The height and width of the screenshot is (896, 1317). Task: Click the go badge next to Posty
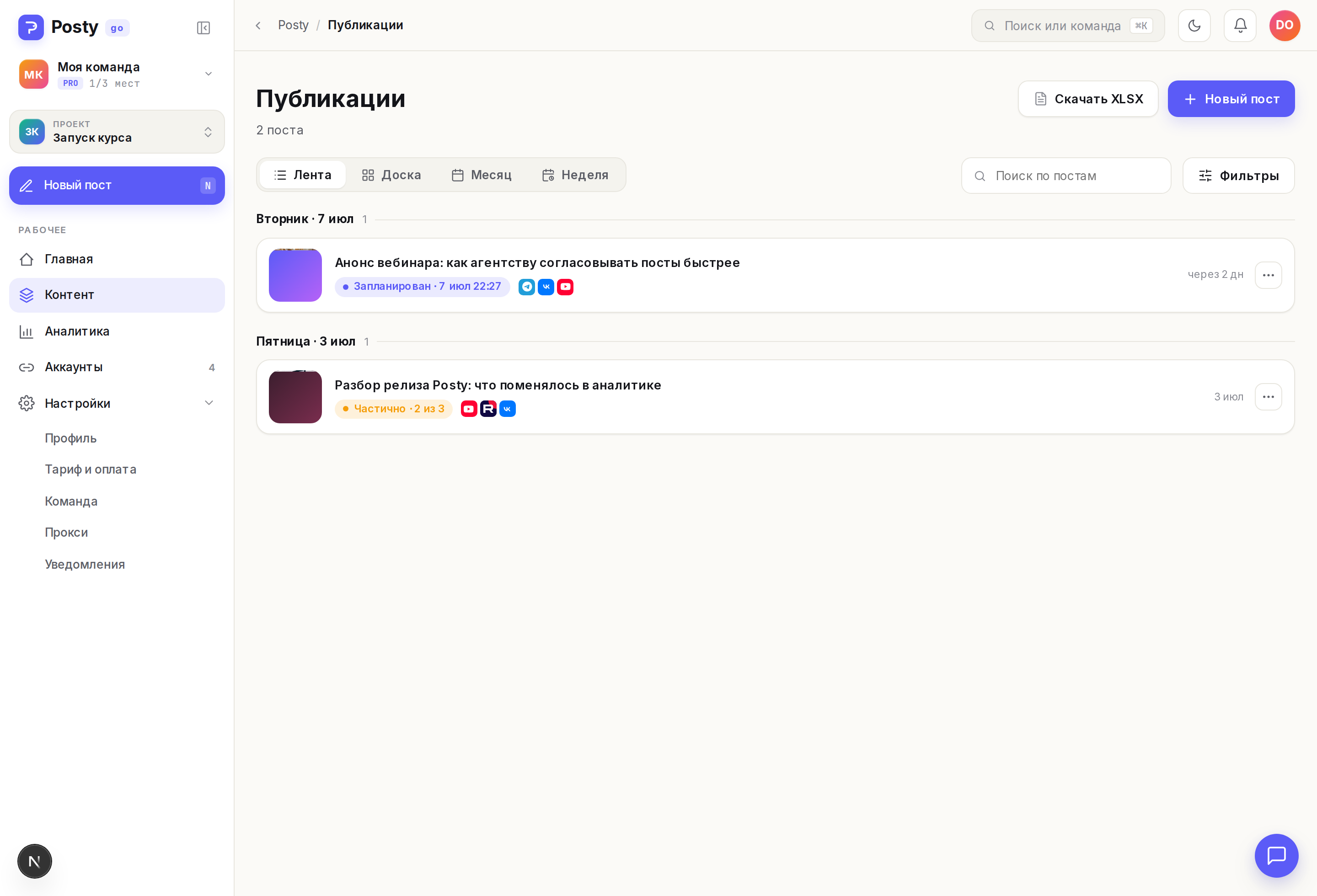[x=118, y=28]
